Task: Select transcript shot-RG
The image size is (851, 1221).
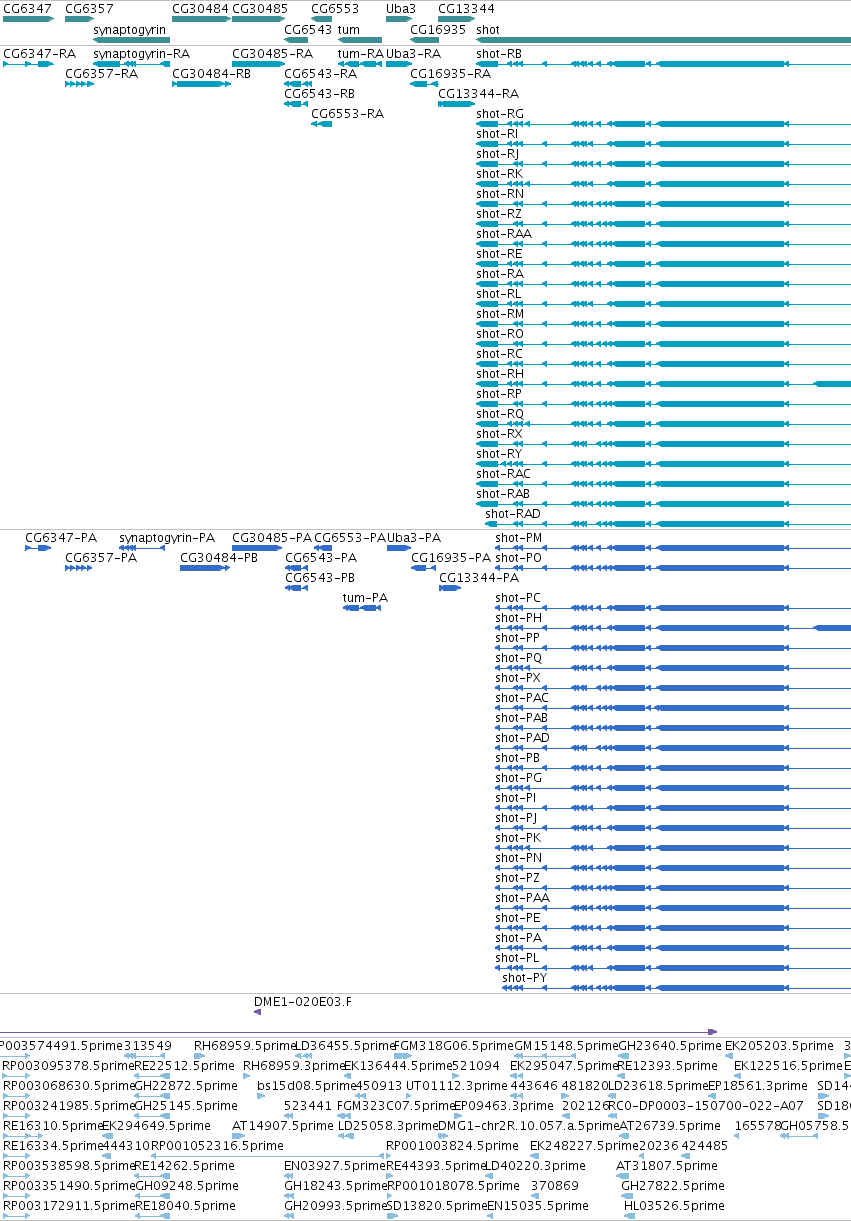Action: [500, 113]
